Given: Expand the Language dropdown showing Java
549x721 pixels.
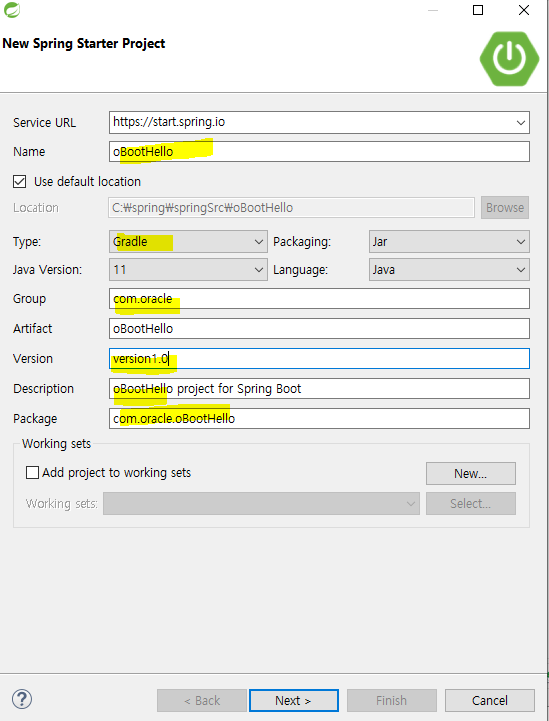Looking at the screenshot, I should tap(449, 269).
